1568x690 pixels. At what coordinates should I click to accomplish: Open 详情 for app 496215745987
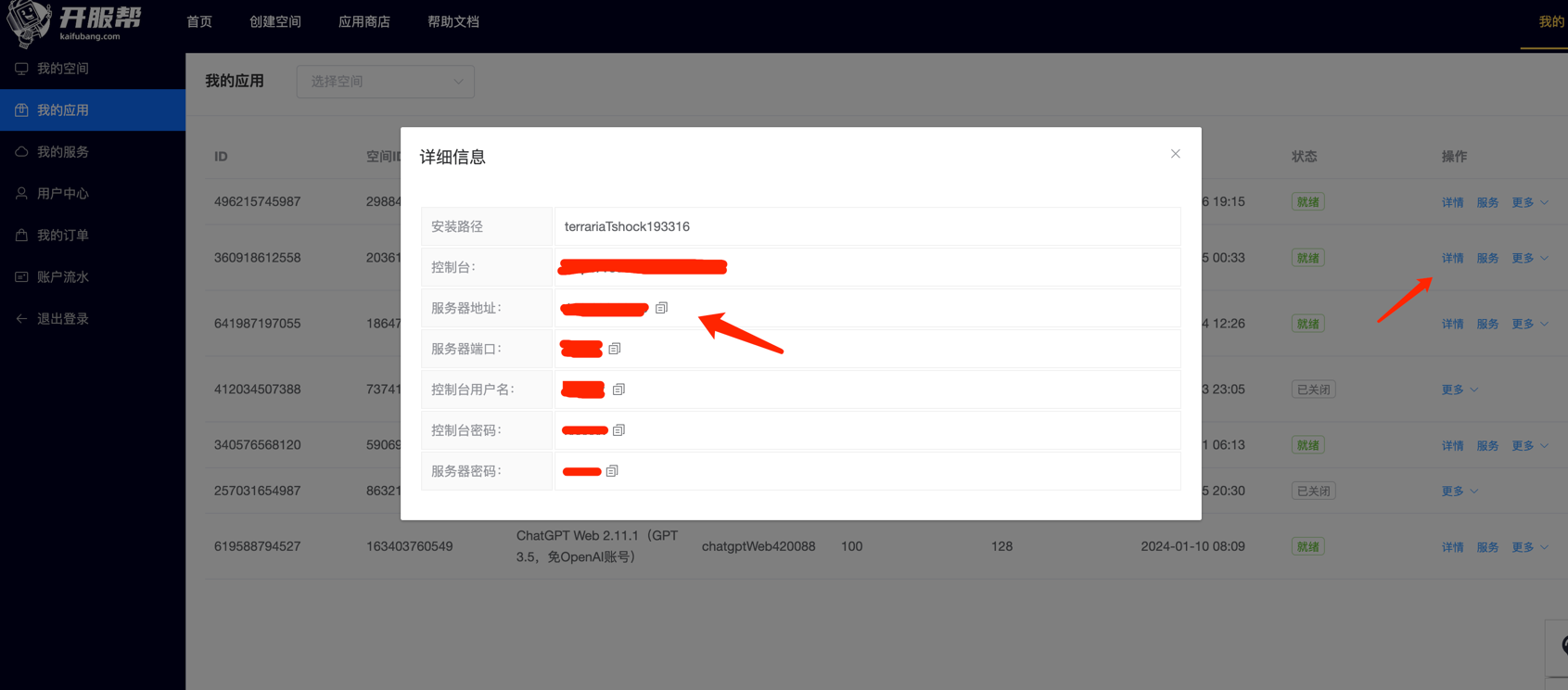coord(1452,202)
